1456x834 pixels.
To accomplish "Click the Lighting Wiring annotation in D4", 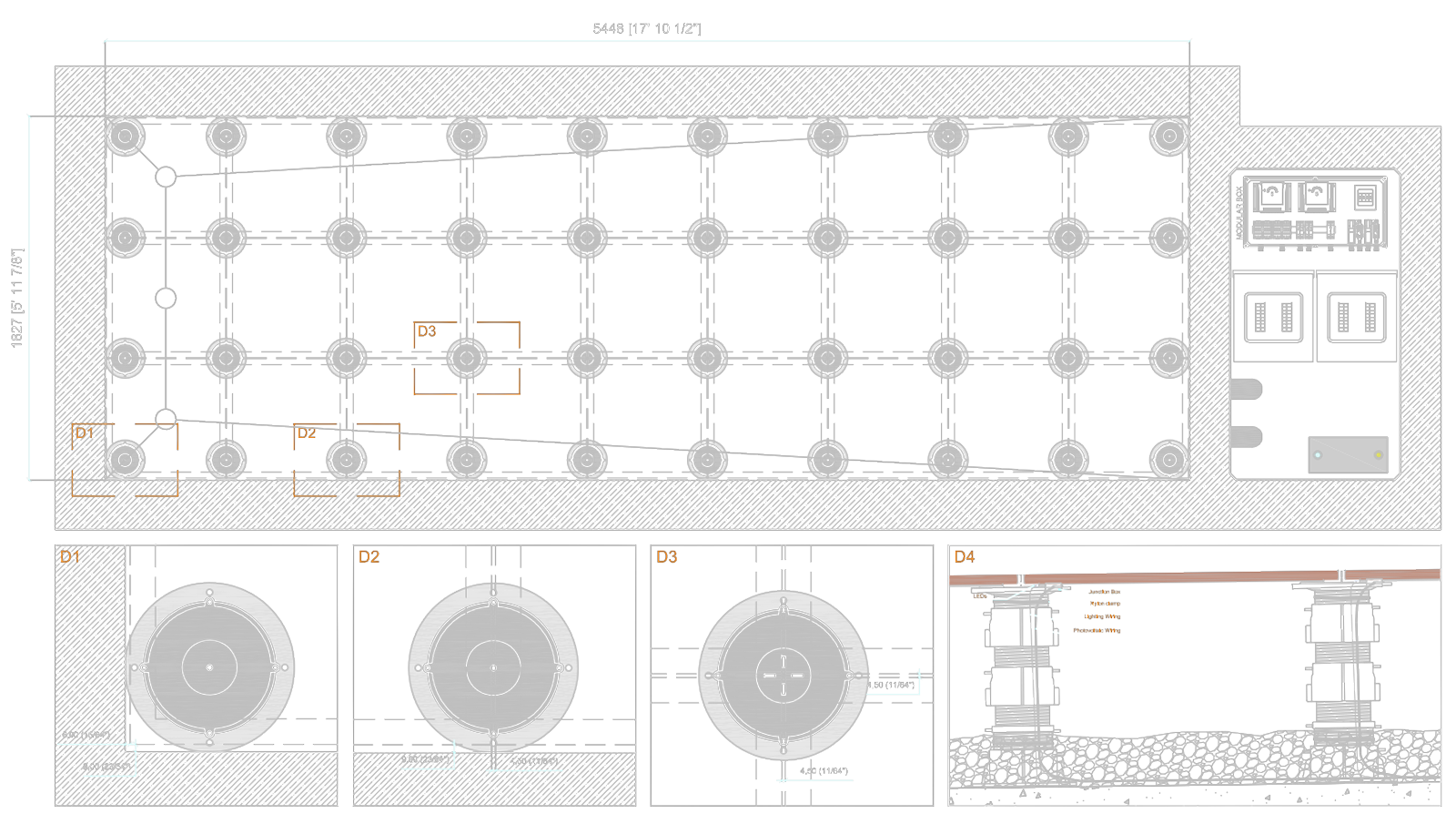I will (1102, 616).
